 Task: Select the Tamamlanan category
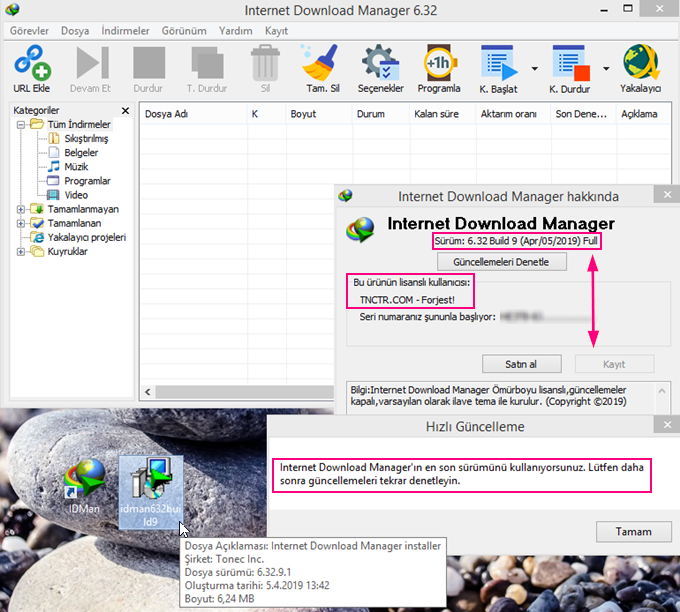pos(74,223)
